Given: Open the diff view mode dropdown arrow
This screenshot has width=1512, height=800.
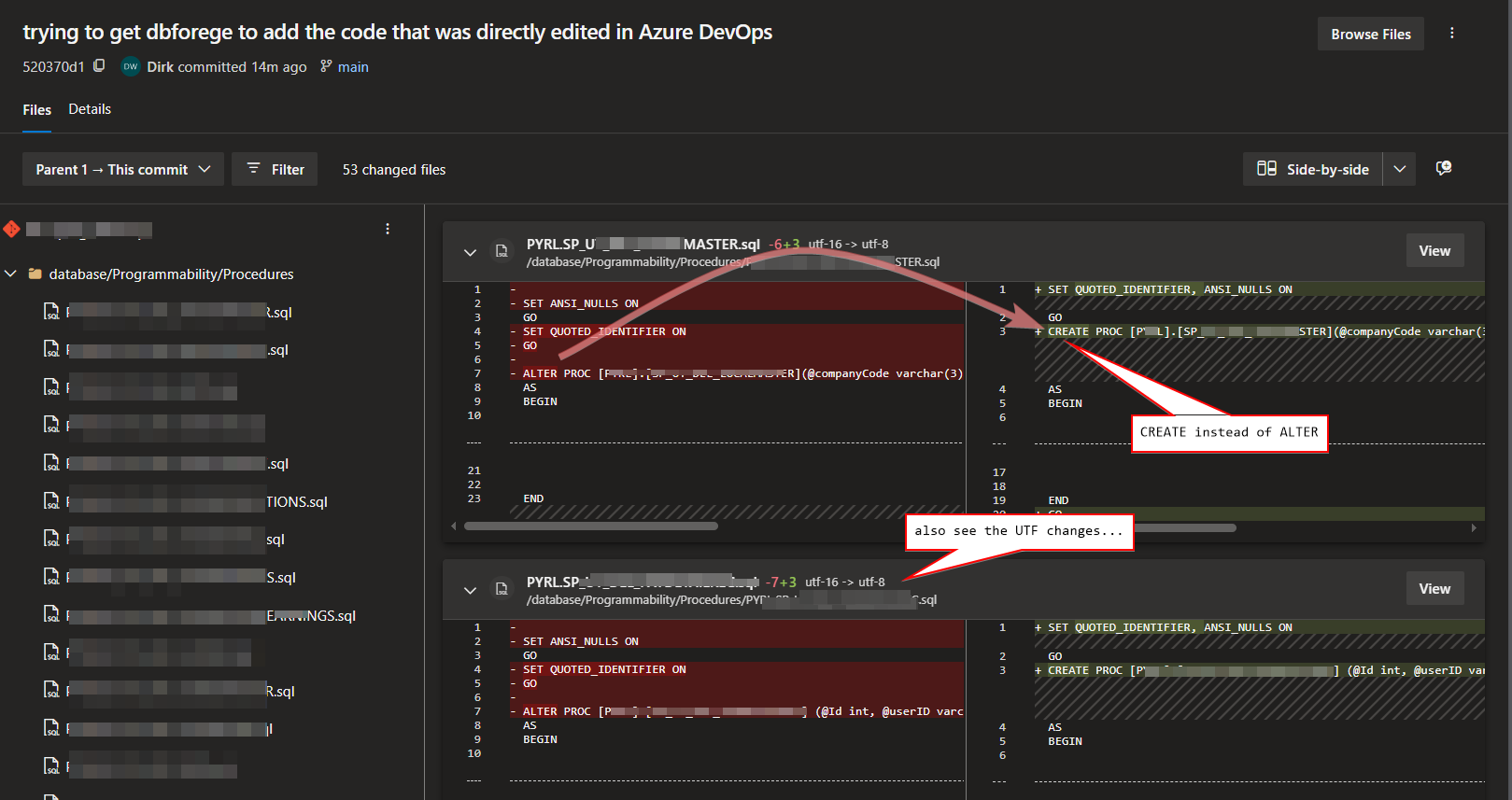Looking at the screenshot, I should pos(1399,169).
